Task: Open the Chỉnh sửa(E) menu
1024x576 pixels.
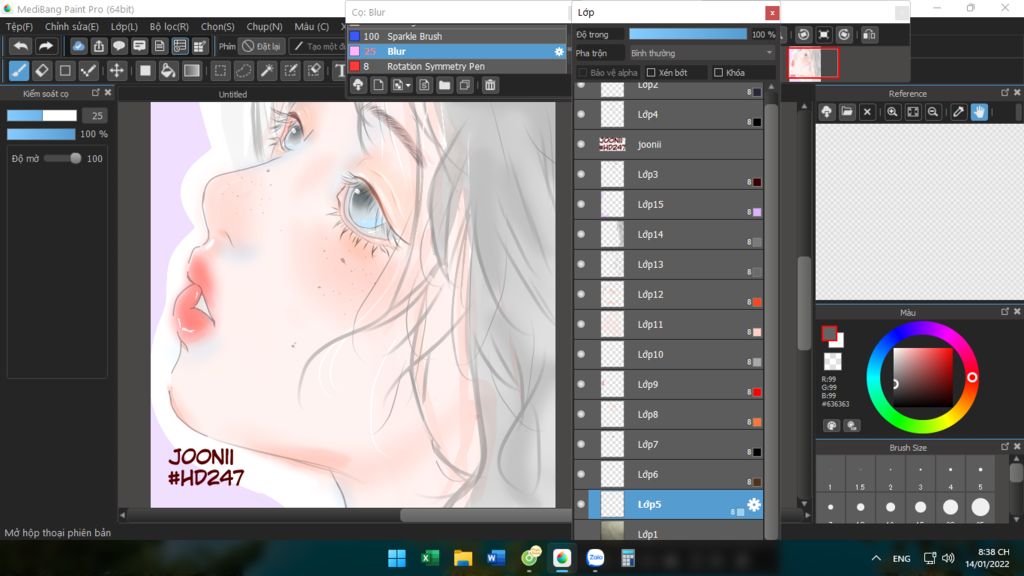Action: coord(72,27)
